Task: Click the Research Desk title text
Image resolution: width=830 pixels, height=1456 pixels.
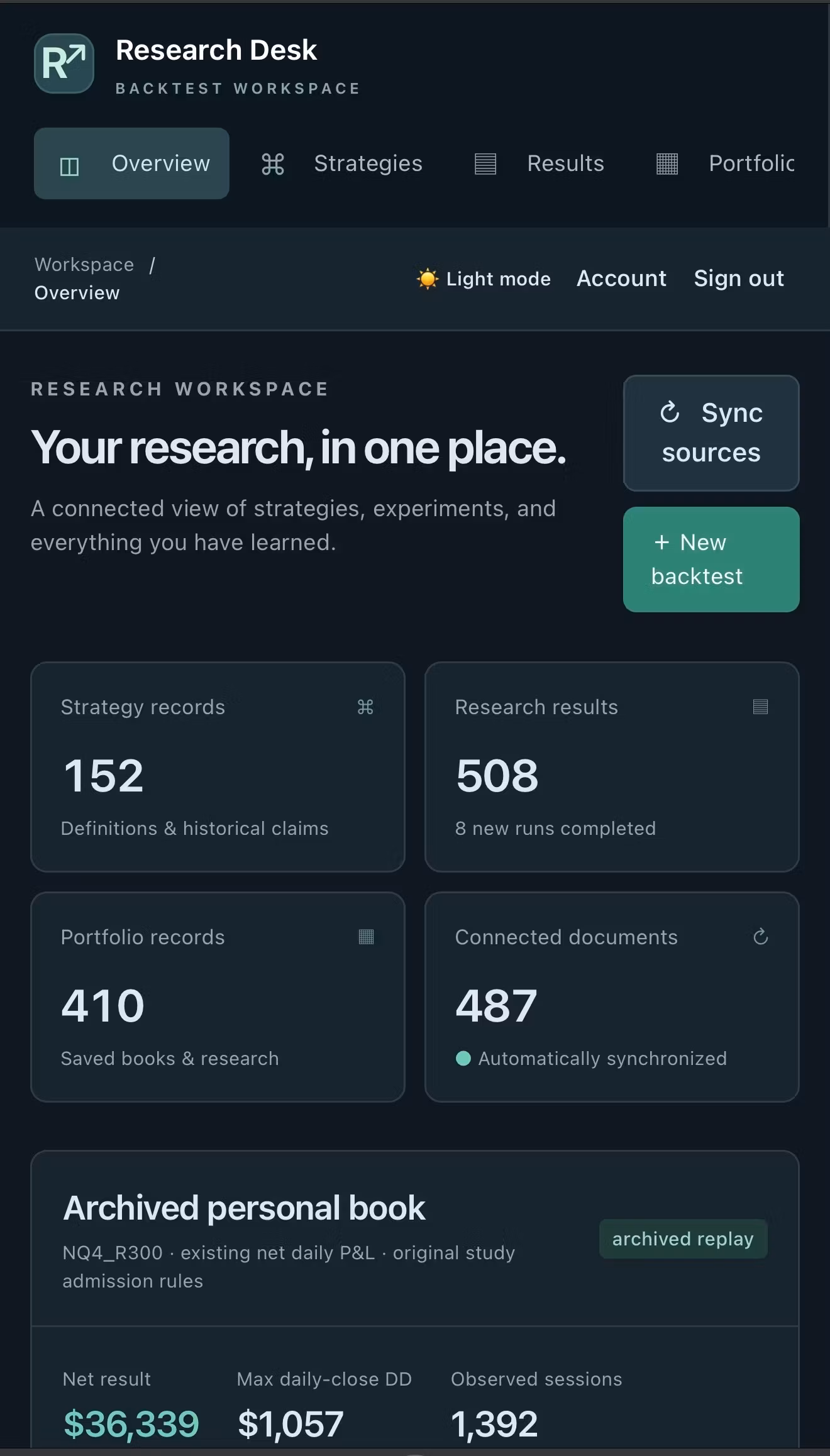Action: (216, 50)
